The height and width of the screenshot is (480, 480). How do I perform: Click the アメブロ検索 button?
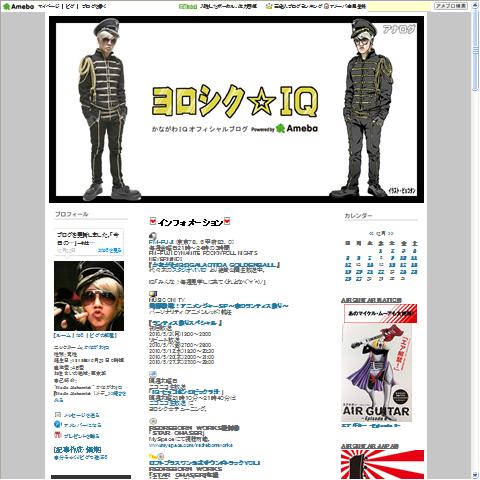coord(451,6)
